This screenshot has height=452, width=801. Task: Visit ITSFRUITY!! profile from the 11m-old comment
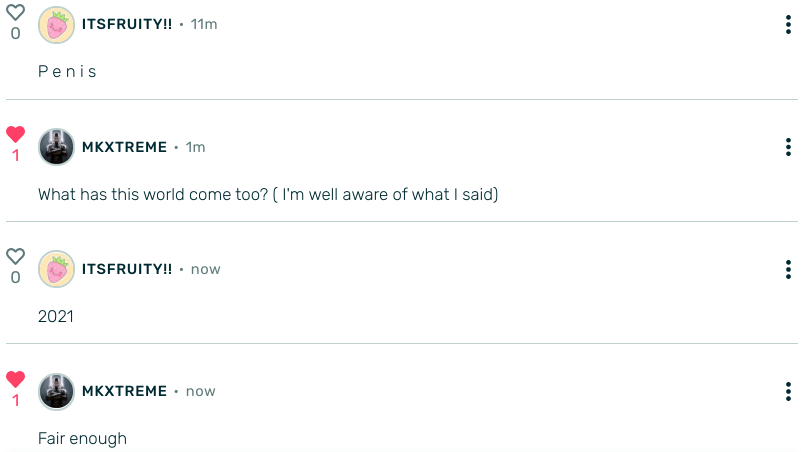click(127, 24)
